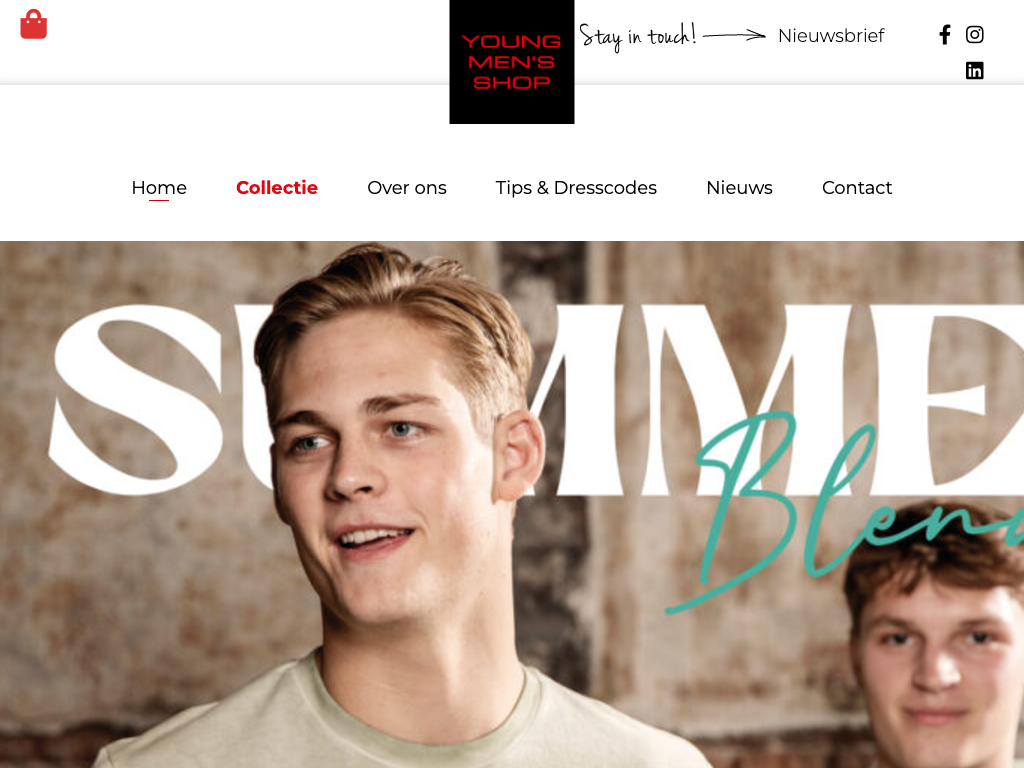This screenshot has width=1024, height=768.
Task: Click the white SUMME headline text
Action: [536, 400]
